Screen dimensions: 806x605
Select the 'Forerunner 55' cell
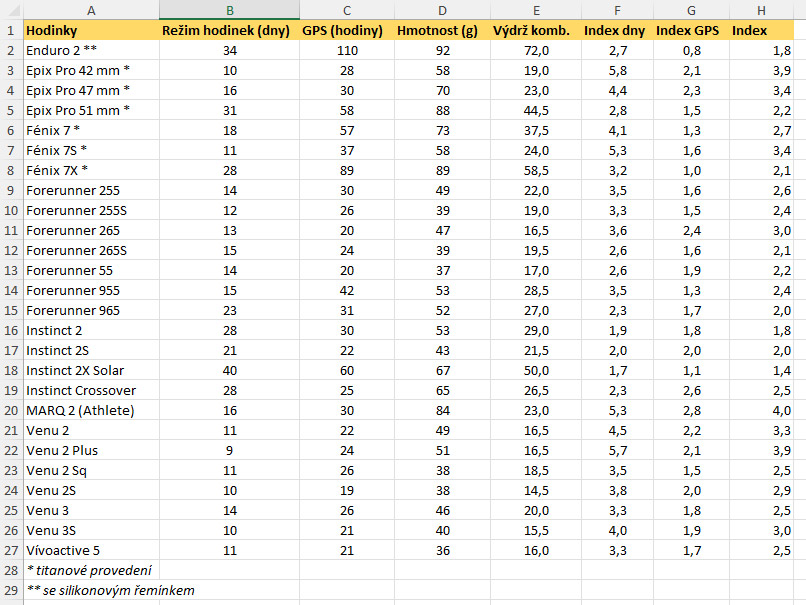pos(91,270)
